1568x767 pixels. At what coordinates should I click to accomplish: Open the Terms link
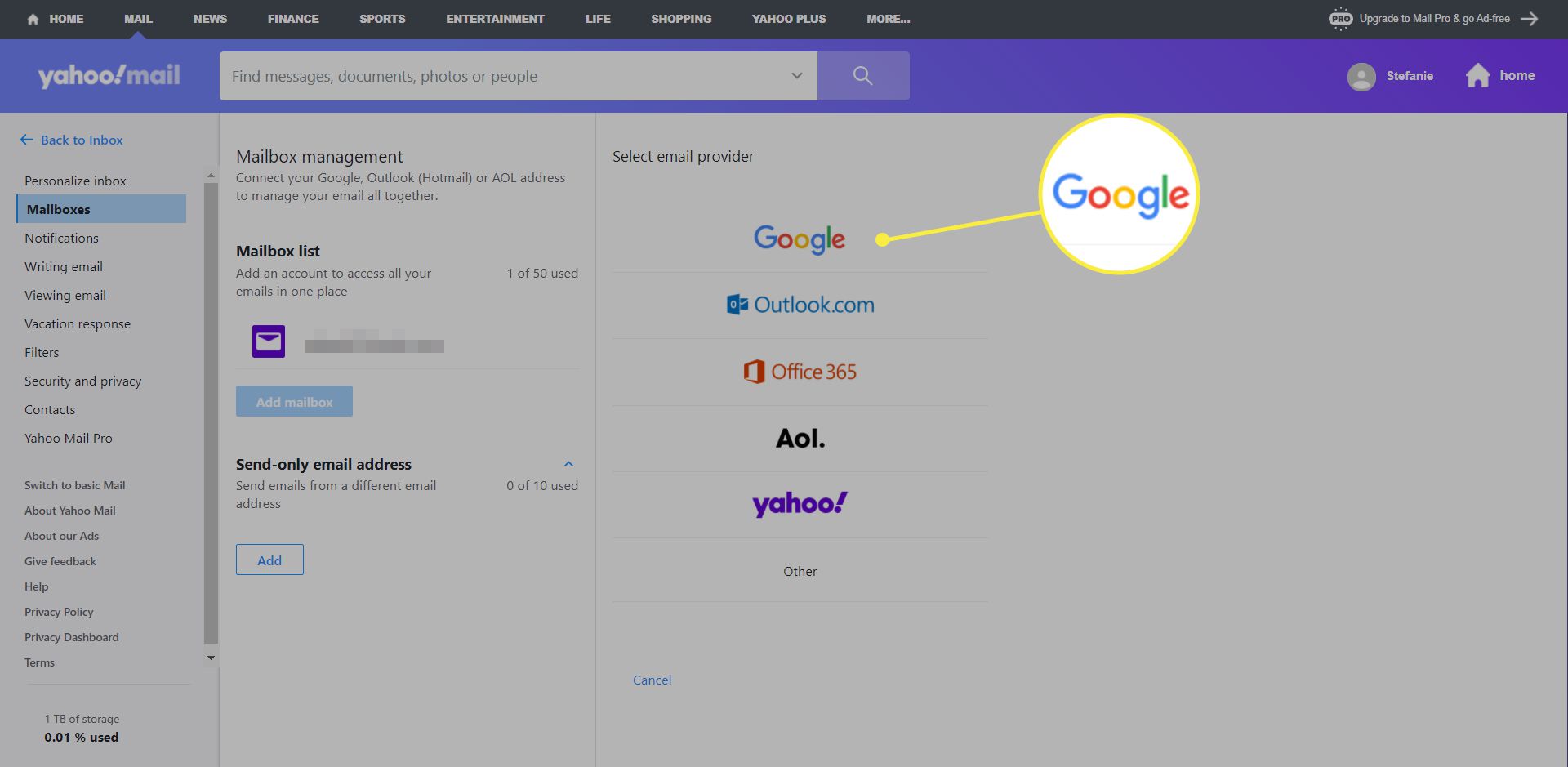[39, 662]
